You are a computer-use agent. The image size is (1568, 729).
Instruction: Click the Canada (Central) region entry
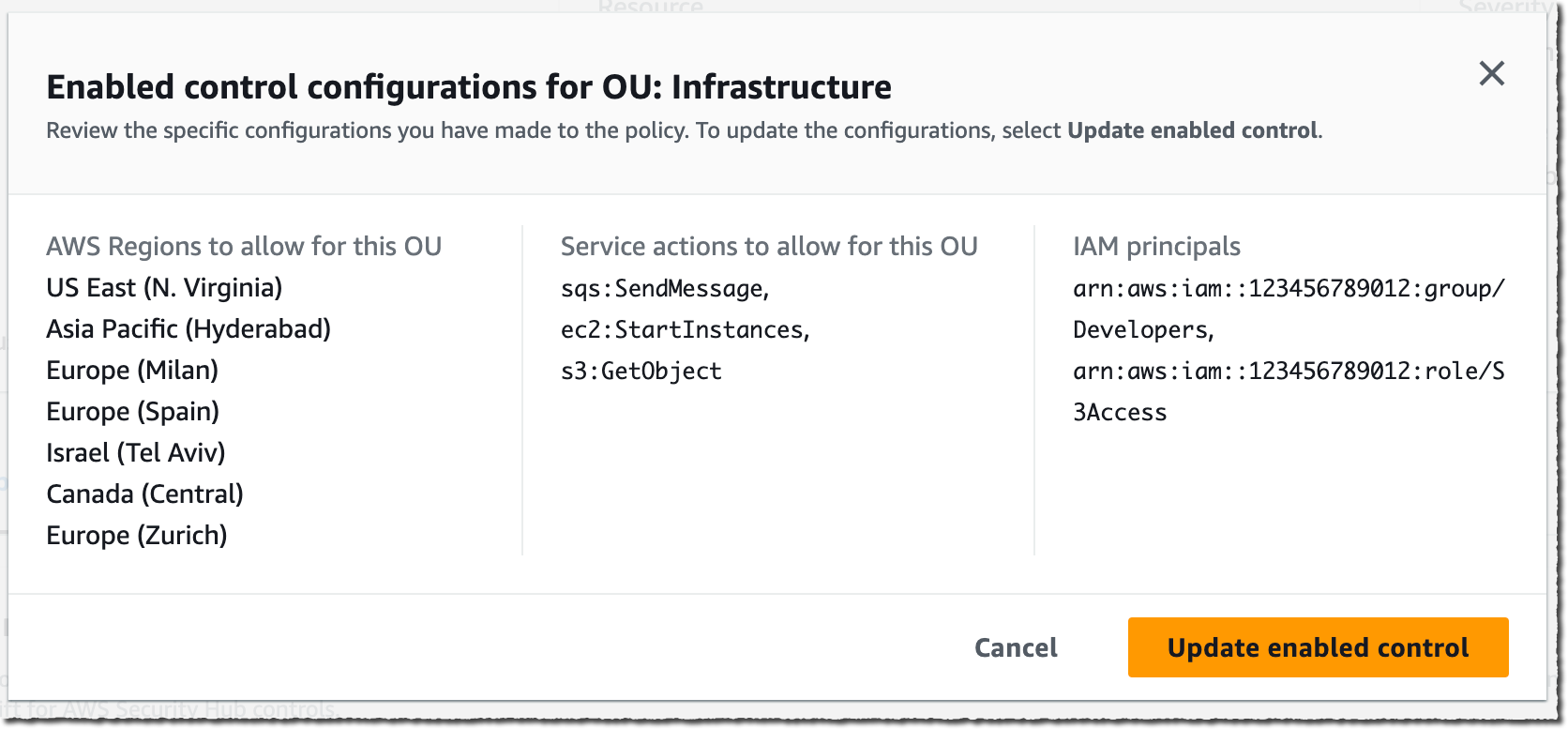coord(144,494)
